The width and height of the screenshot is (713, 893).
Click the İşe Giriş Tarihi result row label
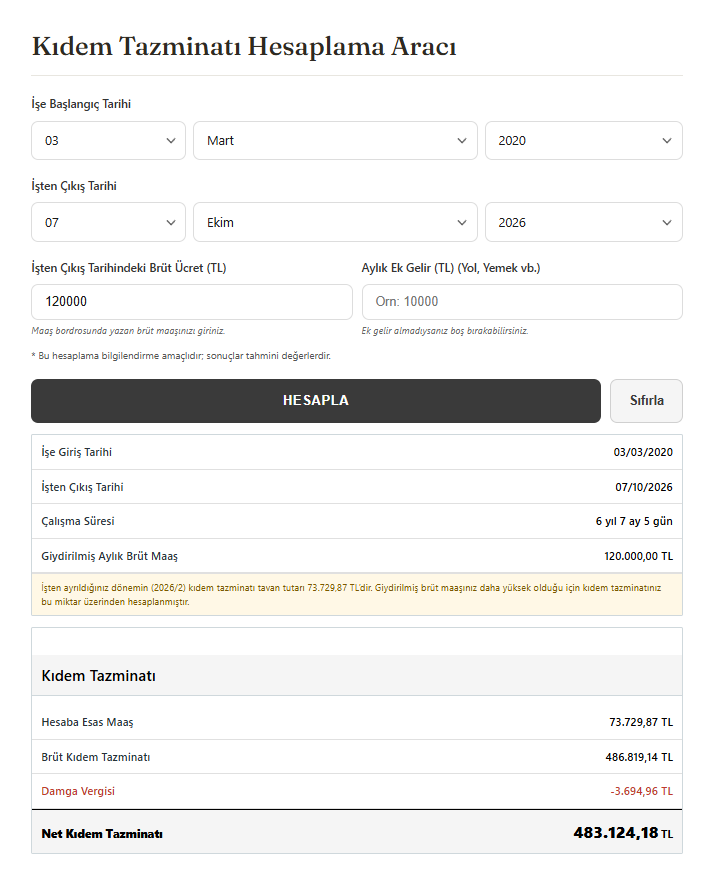coord(76,452)
